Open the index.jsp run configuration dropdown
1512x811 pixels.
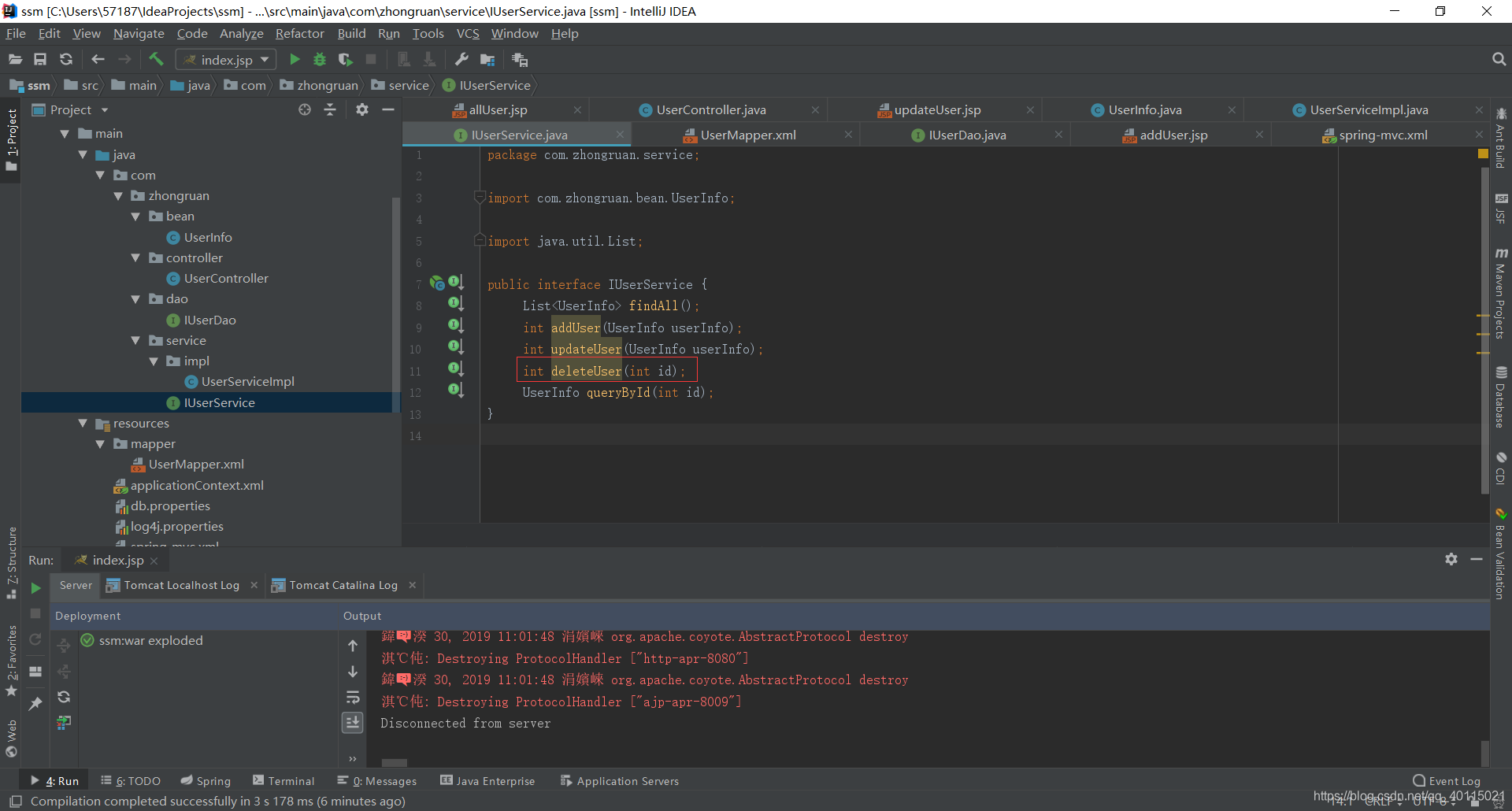point(225,60)
